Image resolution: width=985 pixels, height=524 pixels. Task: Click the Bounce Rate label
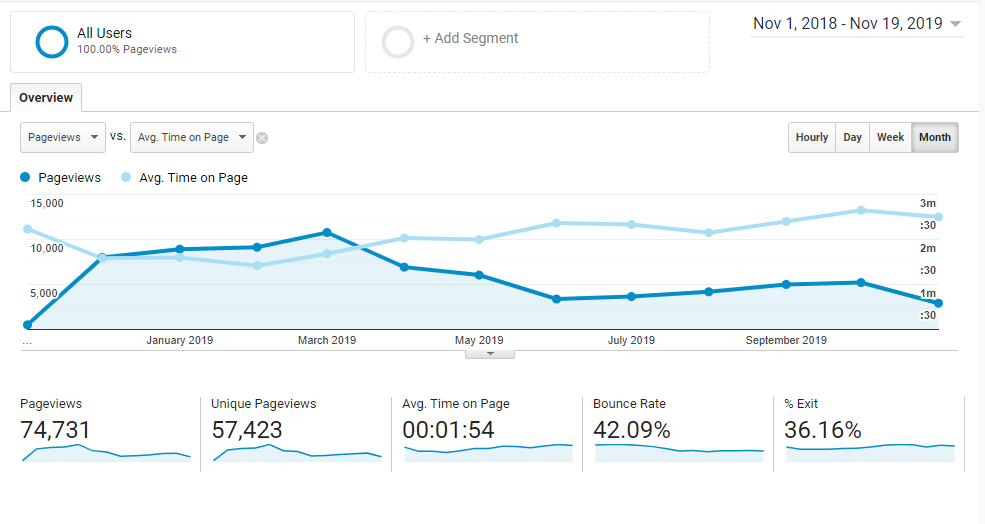[x=629, y=404]
